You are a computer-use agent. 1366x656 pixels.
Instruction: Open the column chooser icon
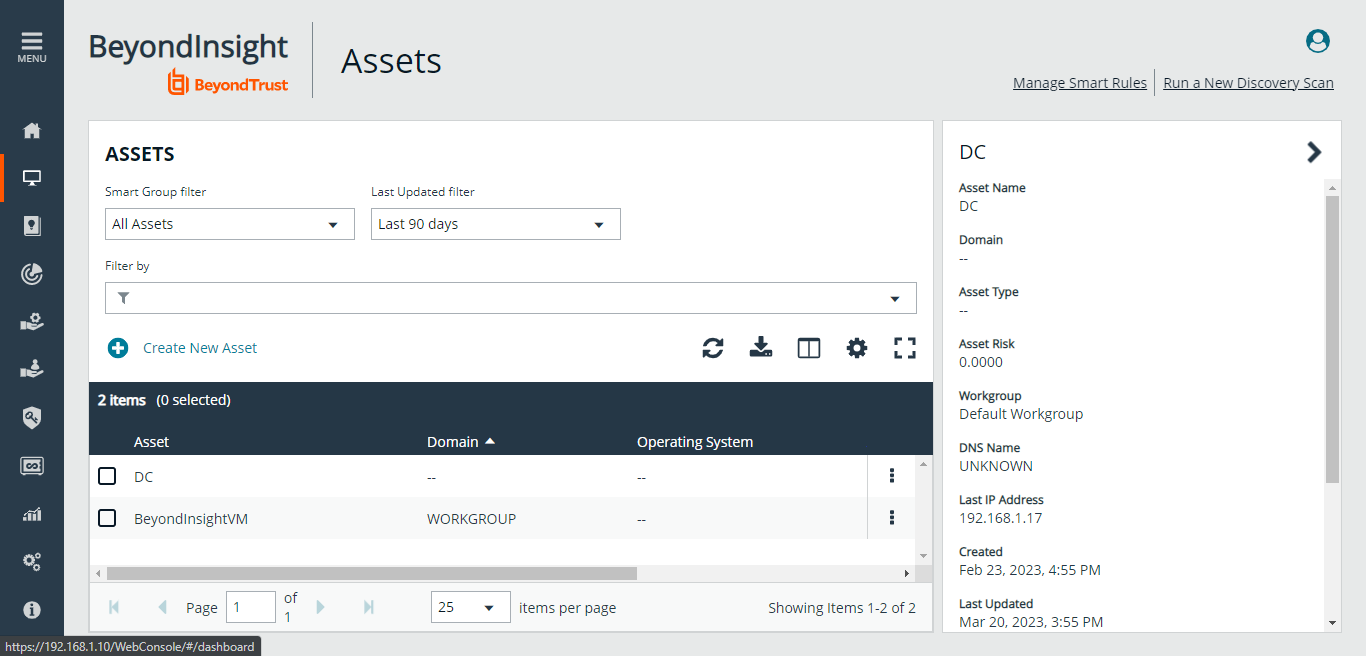click(808, 348)
